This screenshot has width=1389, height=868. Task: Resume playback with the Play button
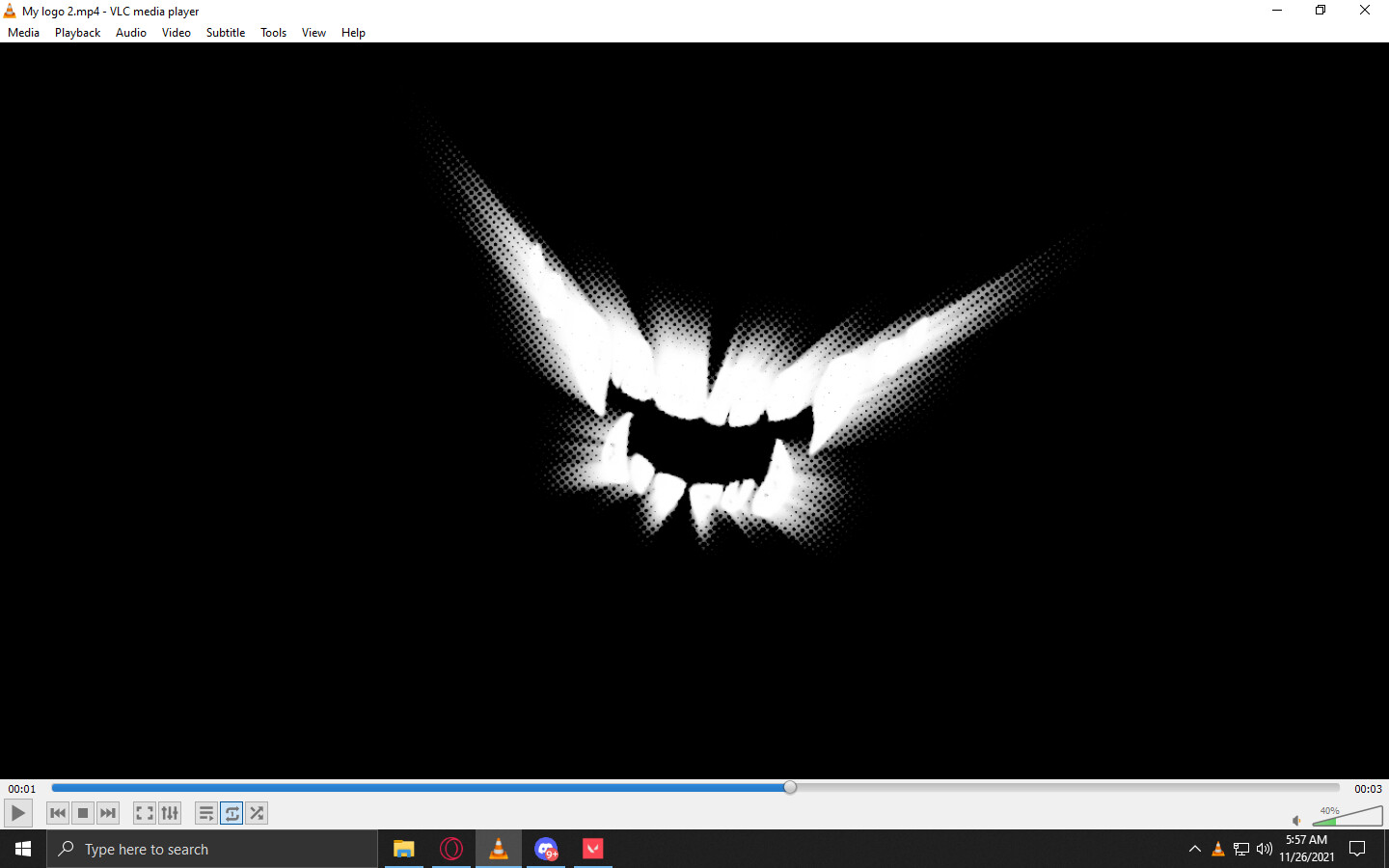(17, 813)
